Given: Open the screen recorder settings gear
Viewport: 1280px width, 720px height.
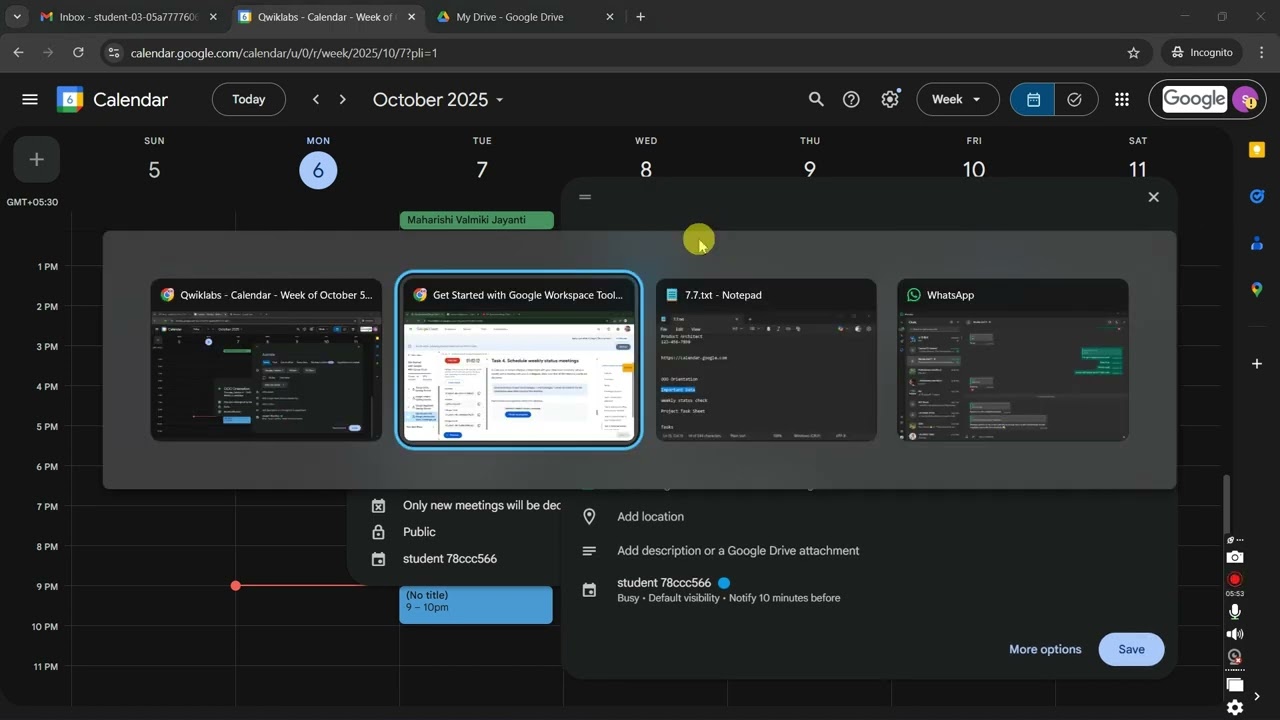Looking at the screenshot, I should tap(1235, 707).
